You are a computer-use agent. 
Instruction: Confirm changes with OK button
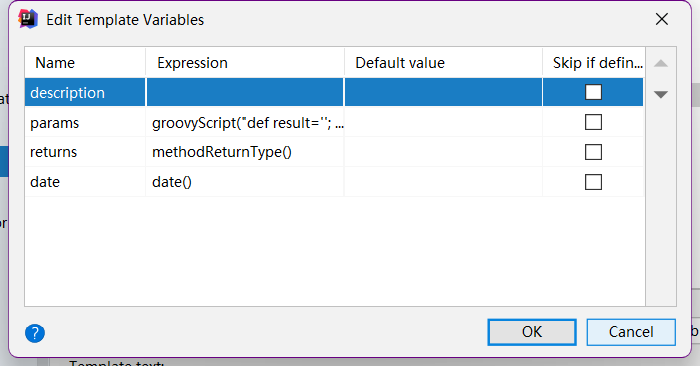(x=532, y=332)
